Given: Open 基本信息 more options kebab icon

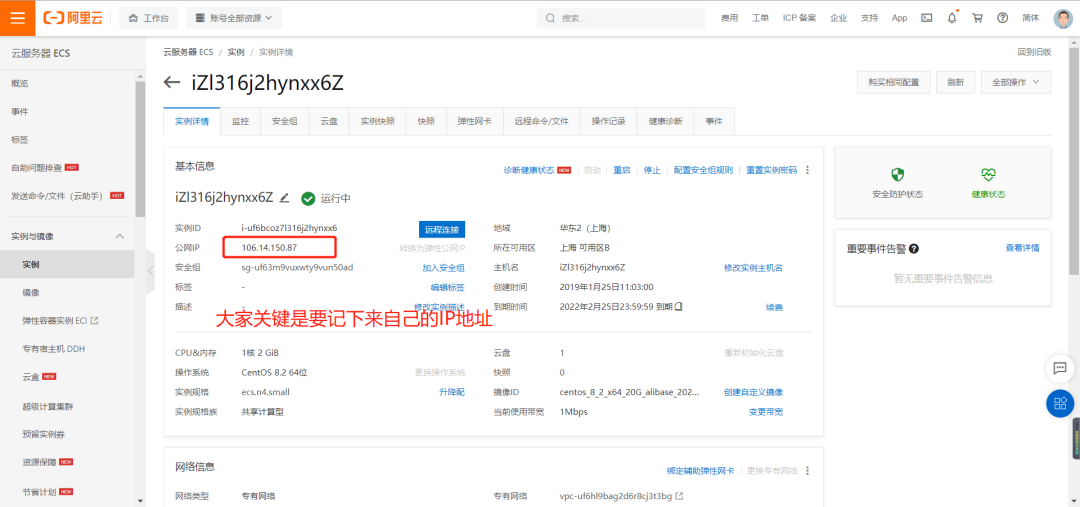Looking at the screenshot, I should [x=808, y=170].
